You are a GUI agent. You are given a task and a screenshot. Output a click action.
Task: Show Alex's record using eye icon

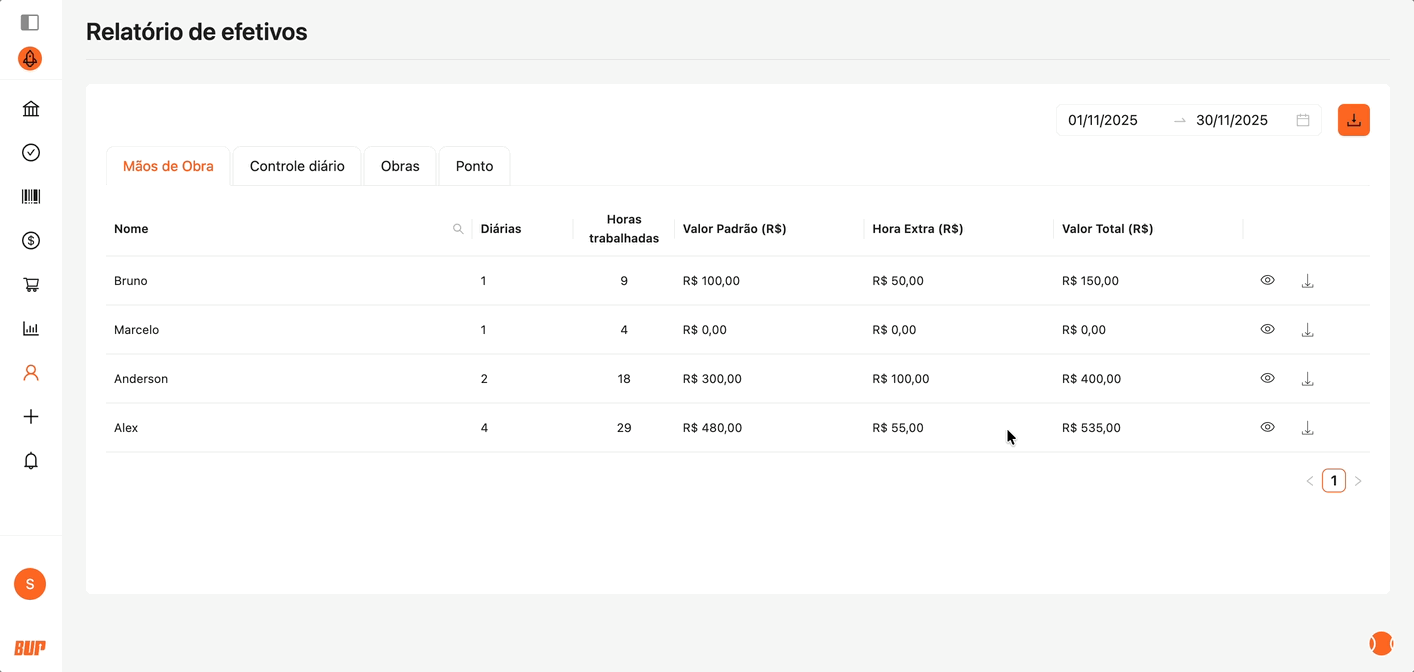(1267, 427)
